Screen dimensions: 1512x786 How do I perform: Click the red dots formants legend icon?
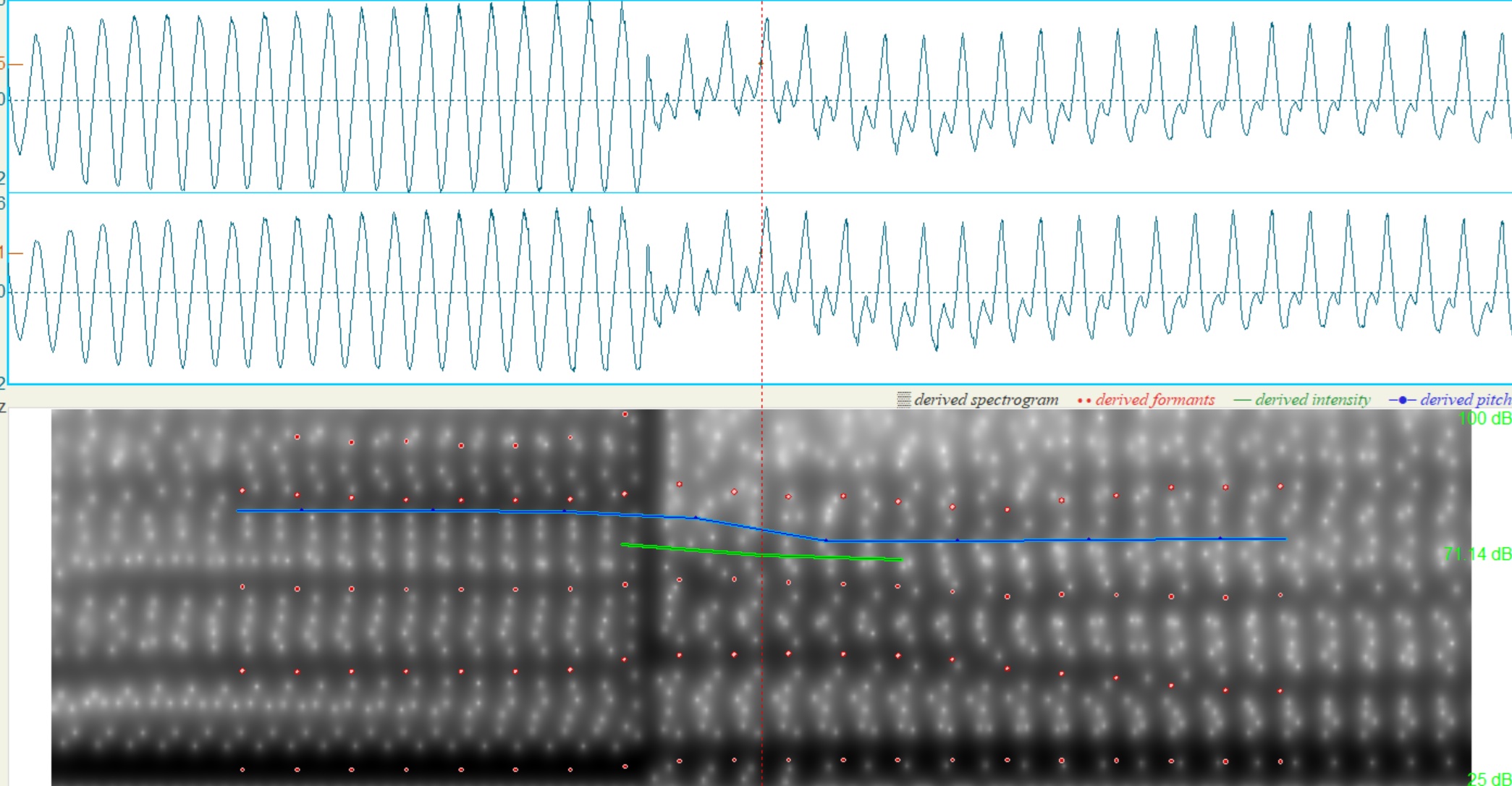[1084, 400]
